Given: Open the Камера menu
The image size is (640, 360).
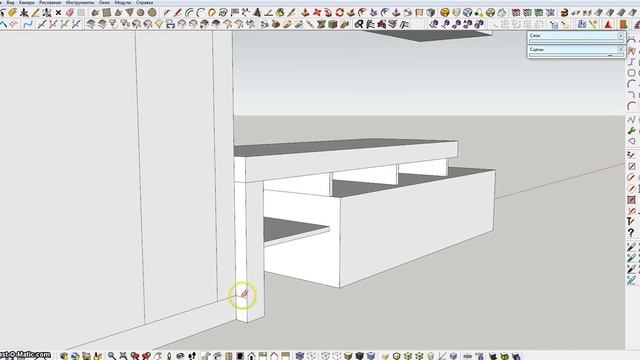Looking at the screenshot, I should (27, 2).
